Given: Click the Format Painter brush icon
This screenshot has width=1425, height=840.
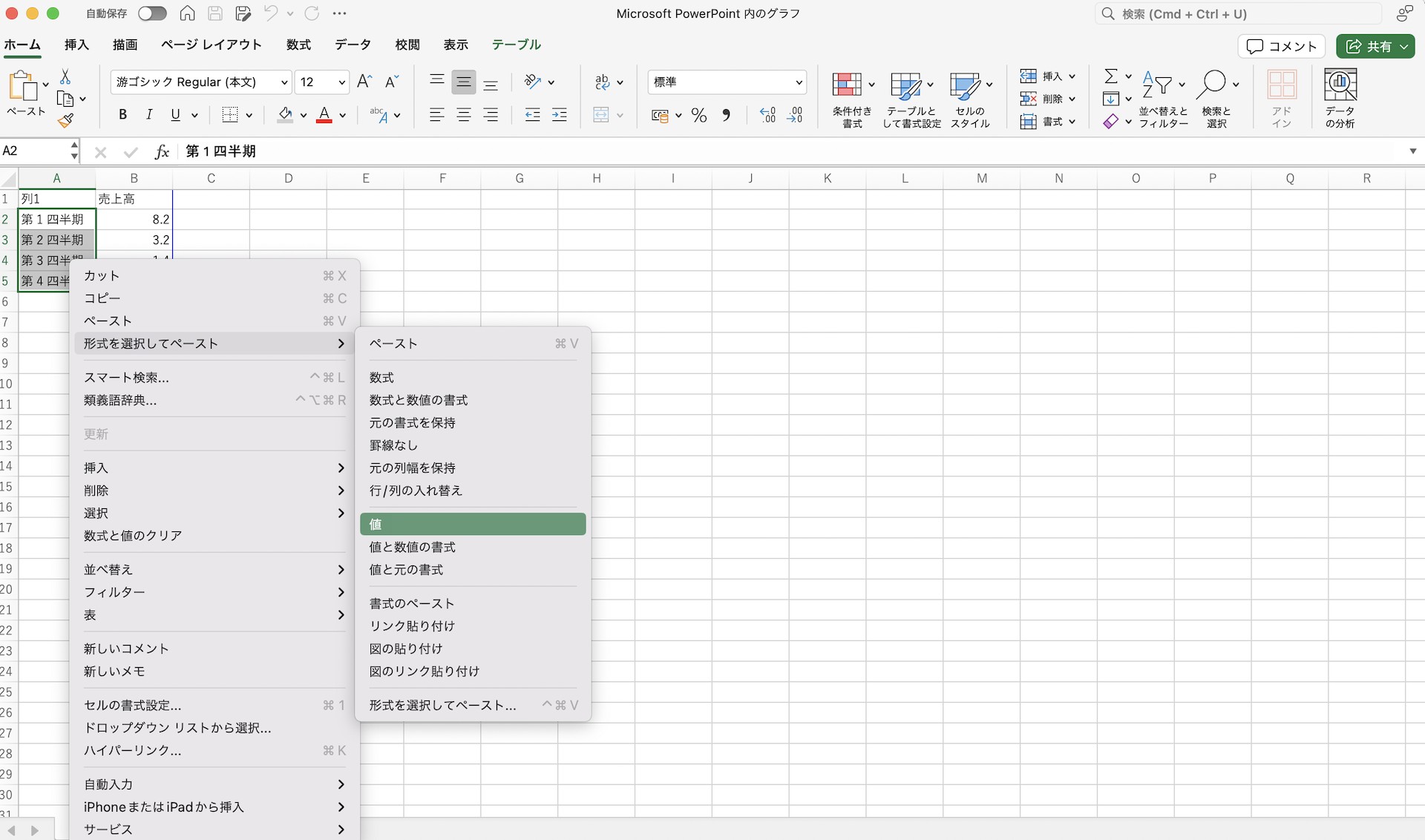Looking at the screenshot, I should (65, 120).
